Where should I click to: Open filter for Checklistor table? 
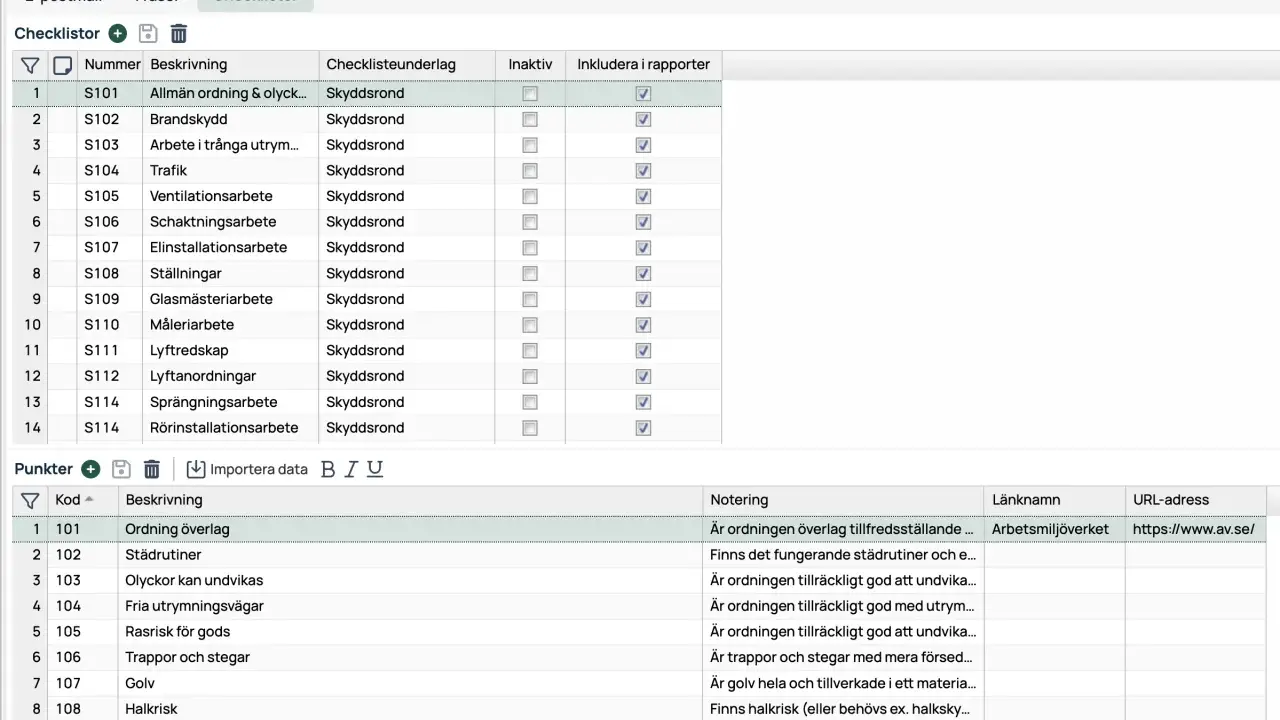point(30,65)
